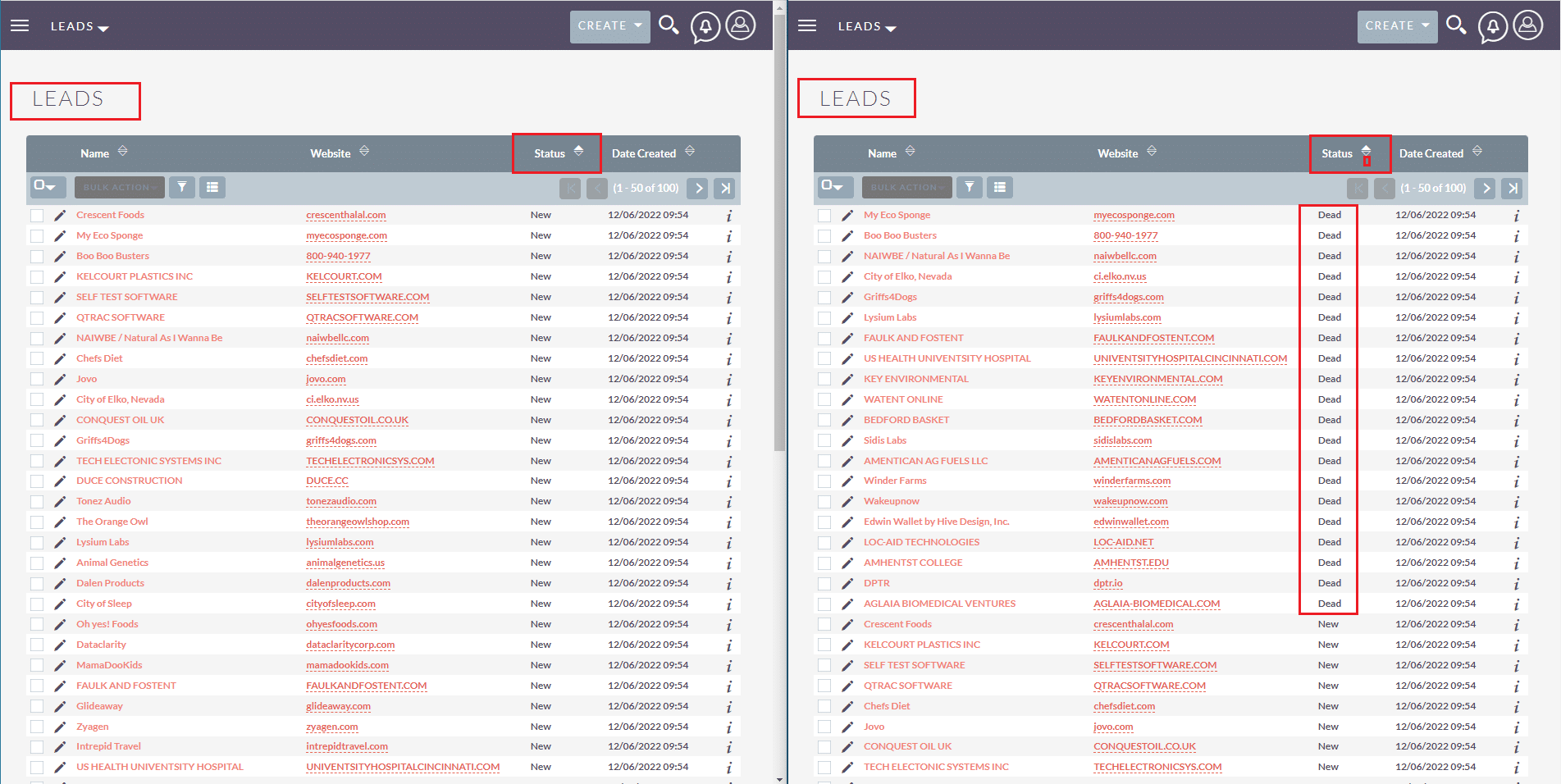Click Status column header in right window
Screen dimensions: 1561x784
click(1336, 153)
